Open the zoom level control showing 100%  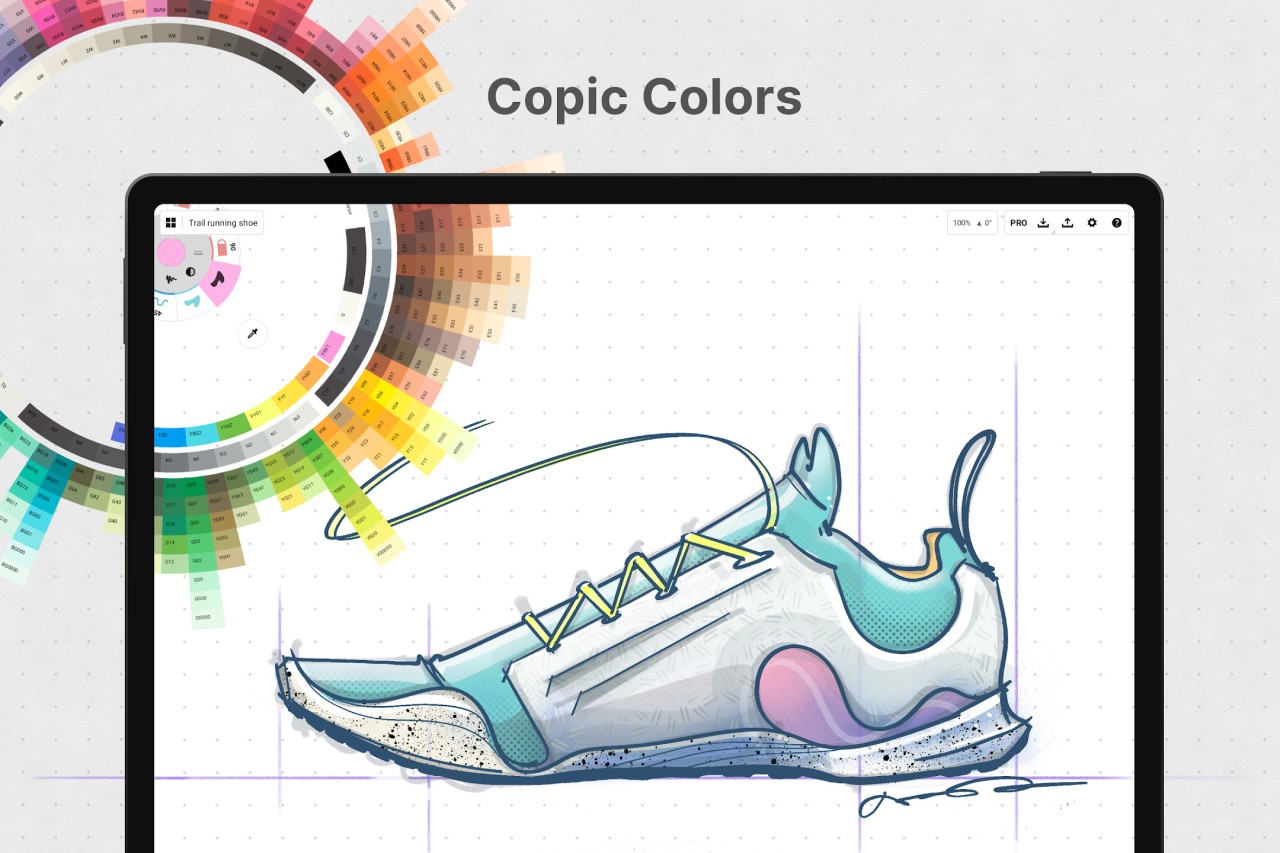point(962,223)
